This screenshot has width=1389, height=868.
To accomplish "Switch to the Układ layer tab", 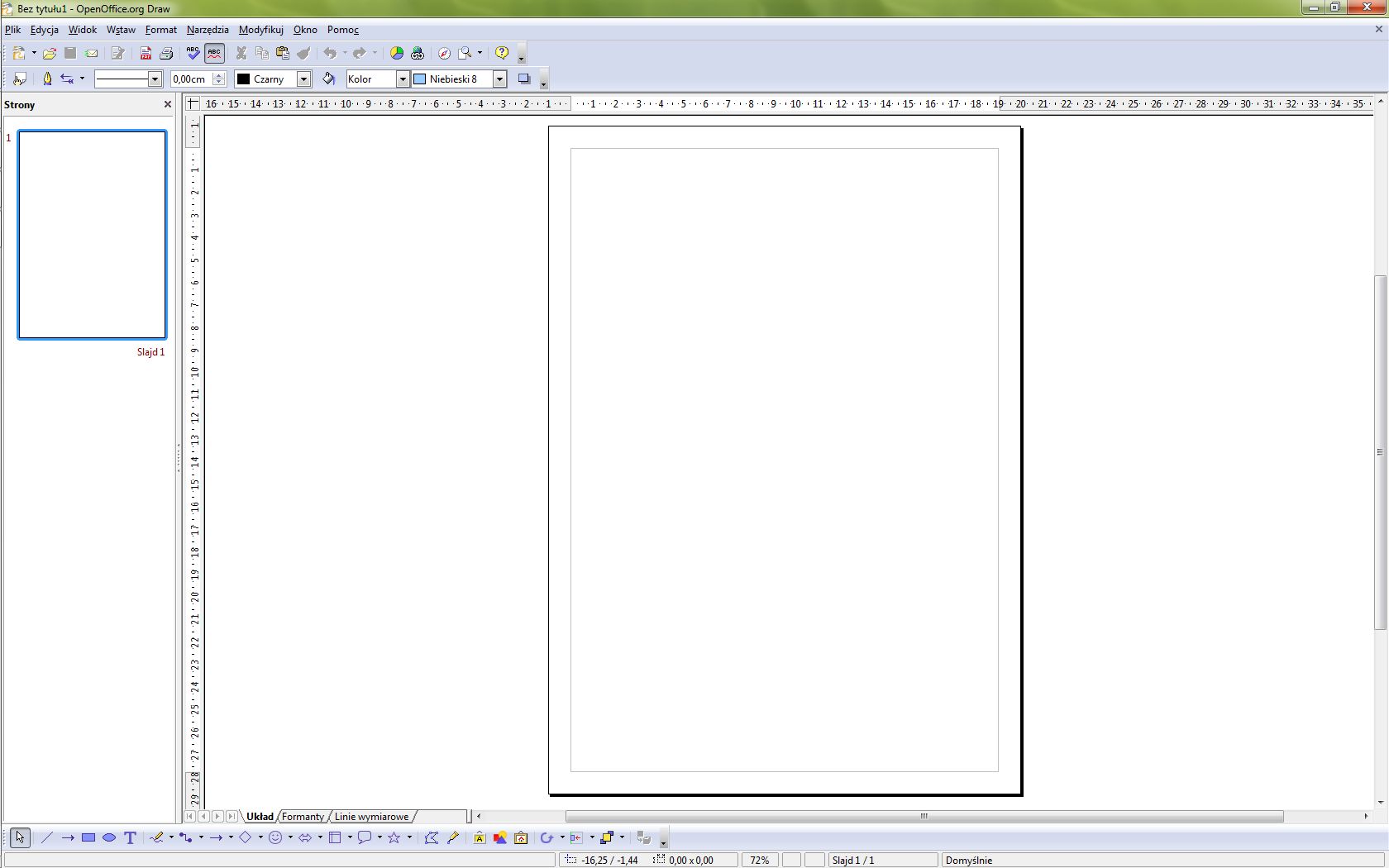I will click(x=260, y=817).
